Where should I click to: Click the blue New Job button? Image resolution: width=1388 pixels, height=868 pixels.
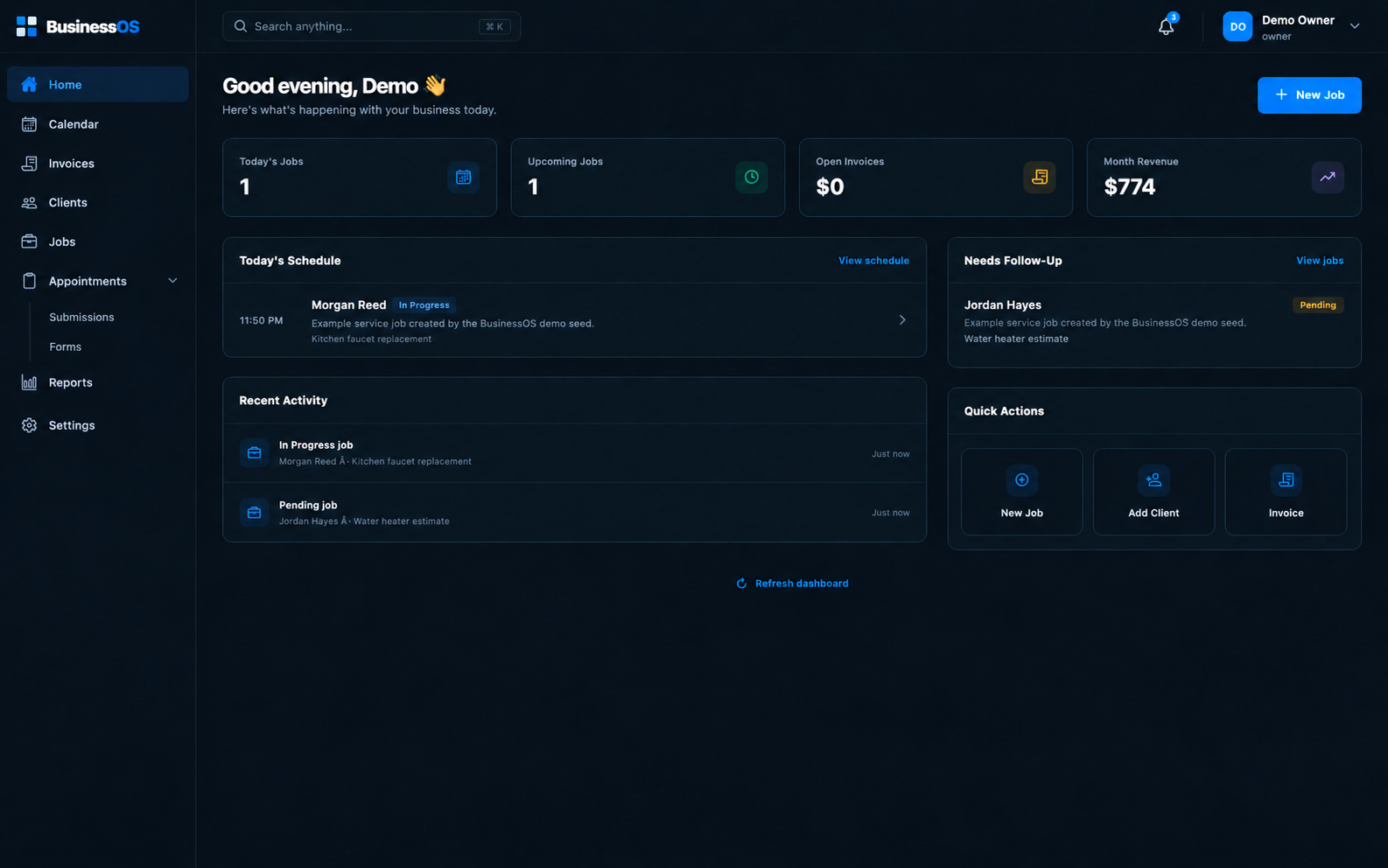[1309, 94]
